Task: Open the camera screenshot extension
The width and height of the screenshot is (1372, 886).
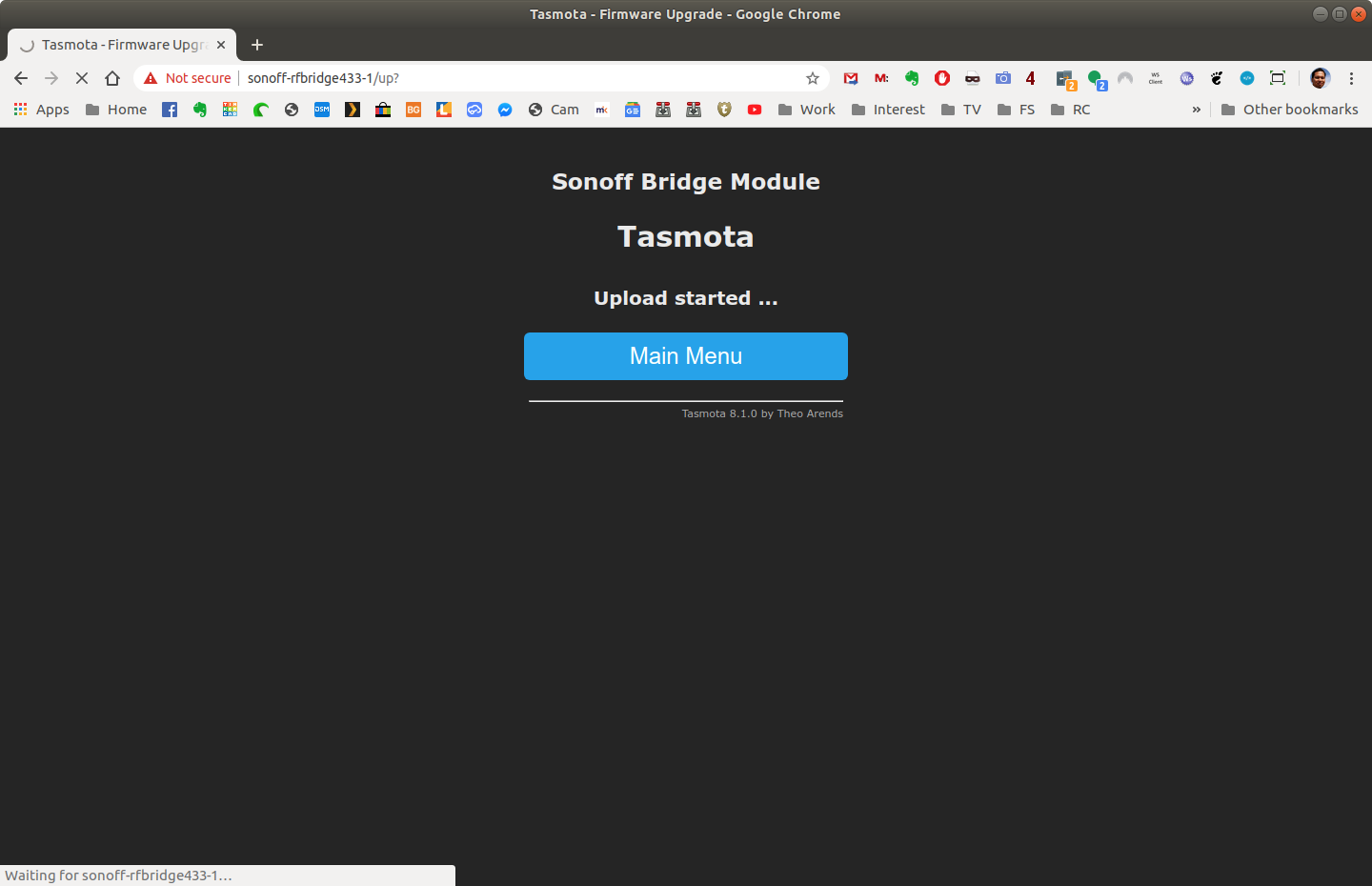Action: tap(1003, 78)
